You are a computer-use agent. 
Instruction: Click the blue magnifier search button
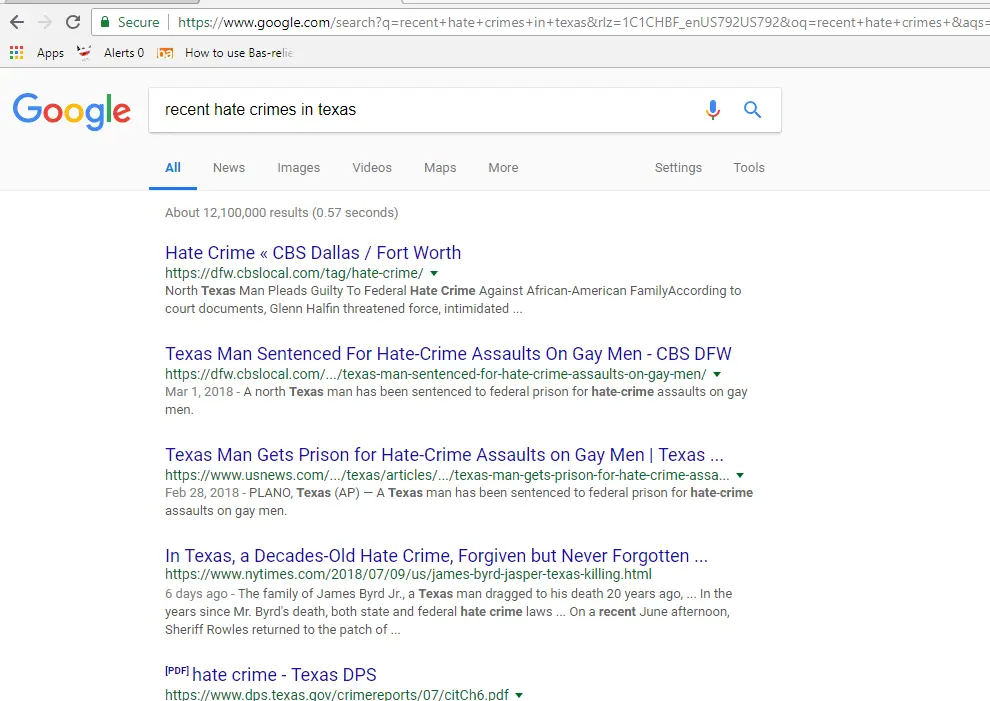click(x=752, y=110)
